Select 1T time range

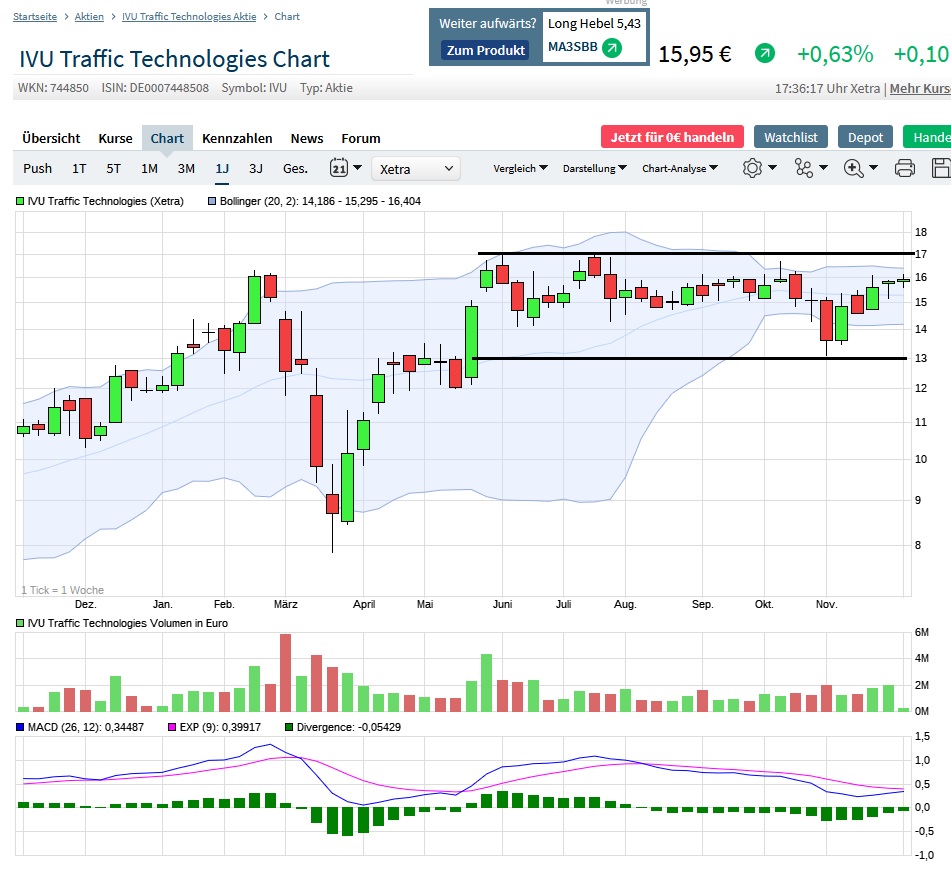point(79,169)
